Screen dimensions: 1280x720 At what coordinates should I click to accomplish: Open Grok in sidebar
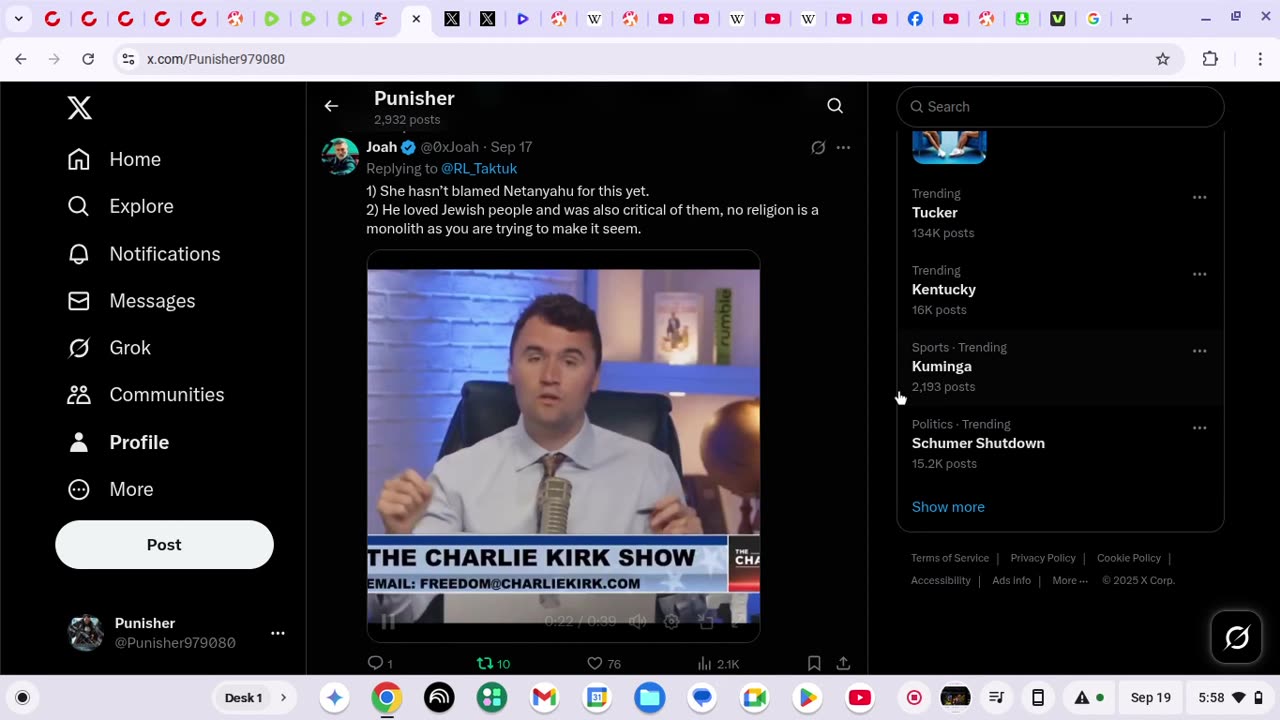click(109, 348)
